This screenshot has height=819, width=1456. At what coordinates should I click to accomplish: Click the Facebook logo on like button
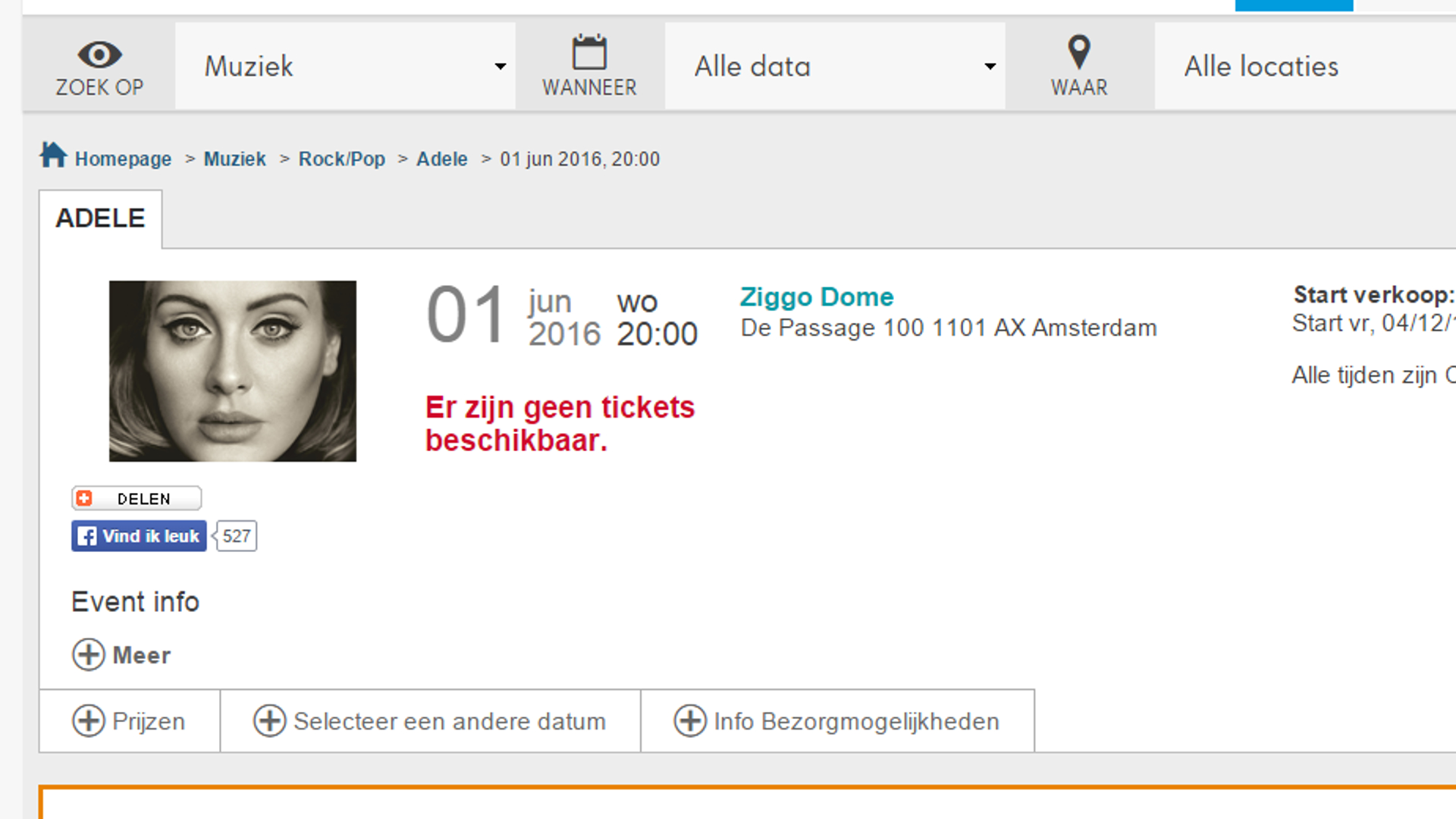[87, 537]
